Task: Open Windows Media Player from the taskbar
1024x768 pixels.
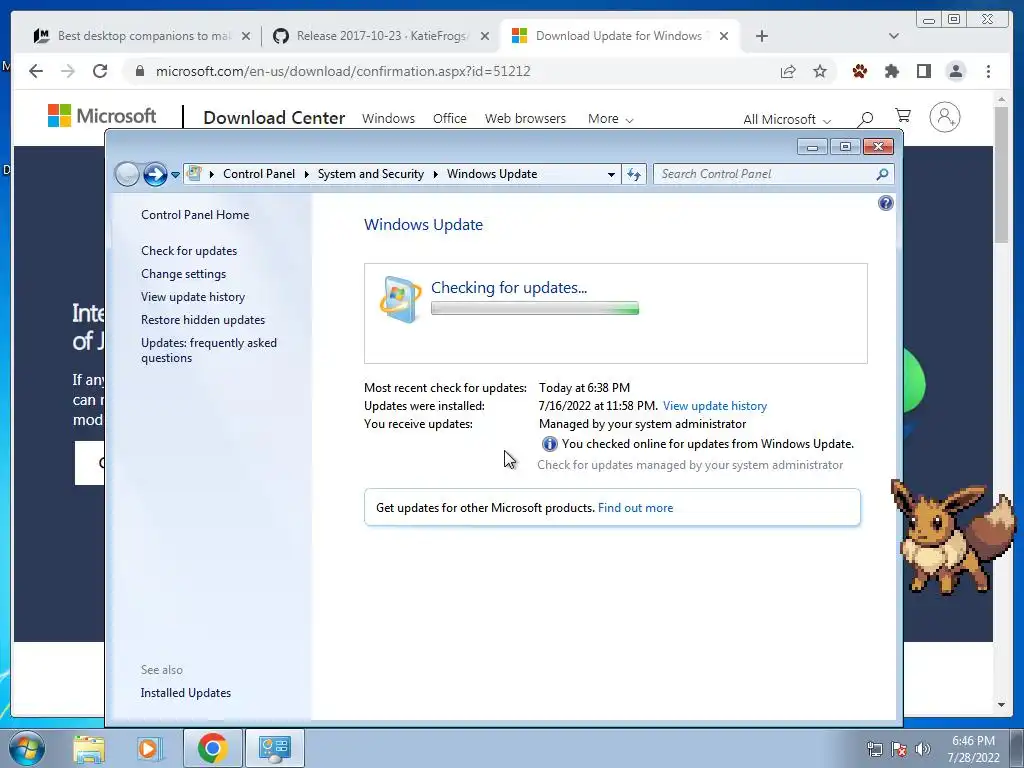Action: pyautogui.click(x=148, y=748)
